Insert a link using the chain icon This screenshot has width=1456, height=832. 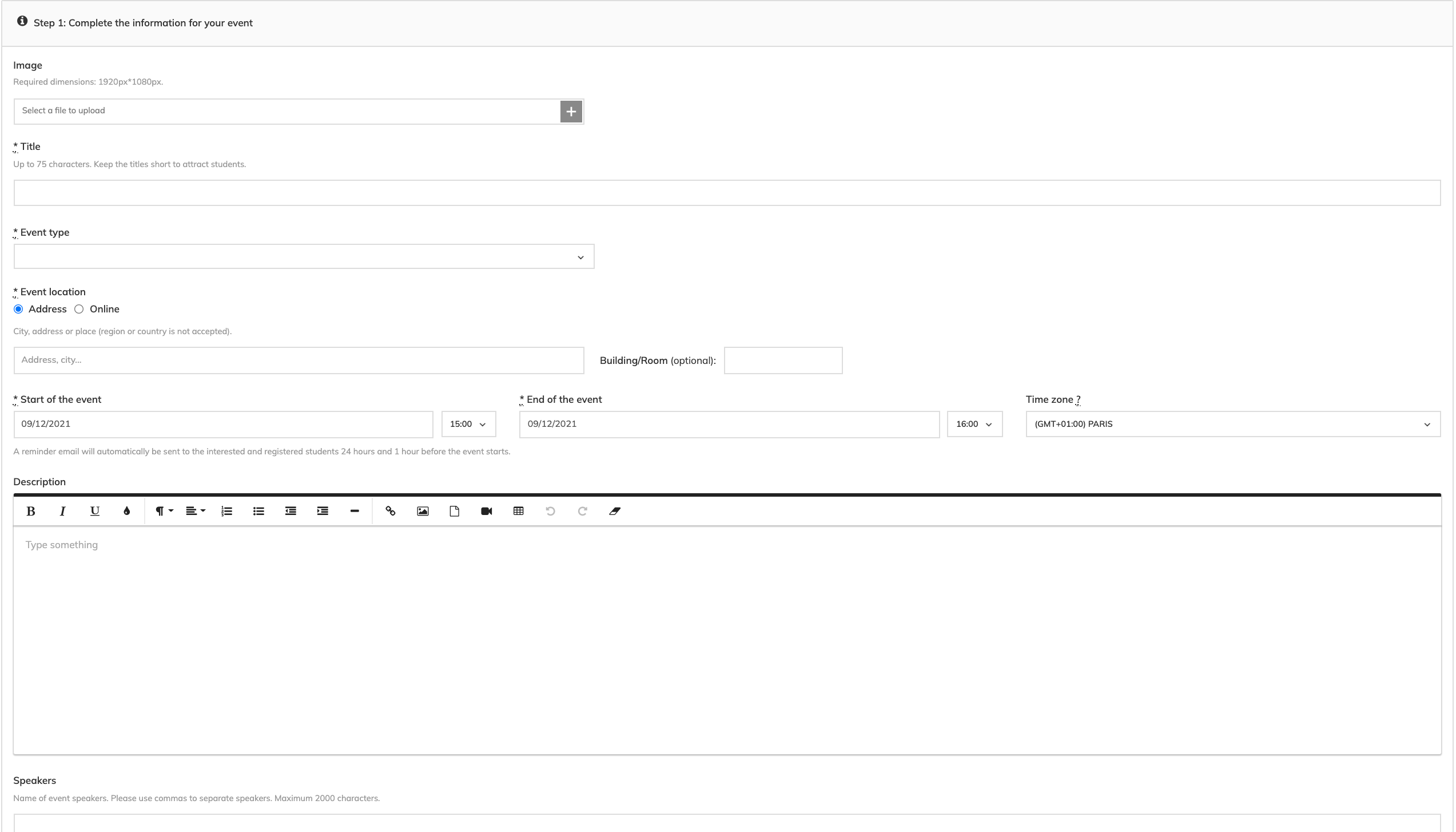coord(391,511)
